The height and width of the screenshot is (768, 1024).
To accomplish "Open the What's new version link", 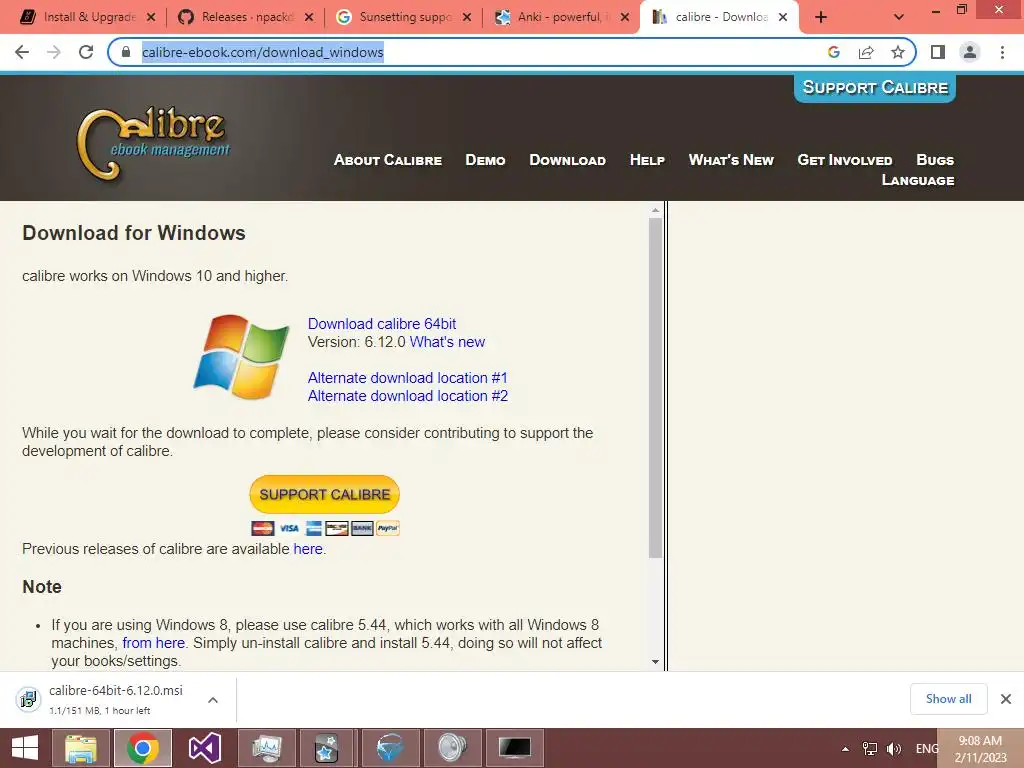I will click(447, 342).
